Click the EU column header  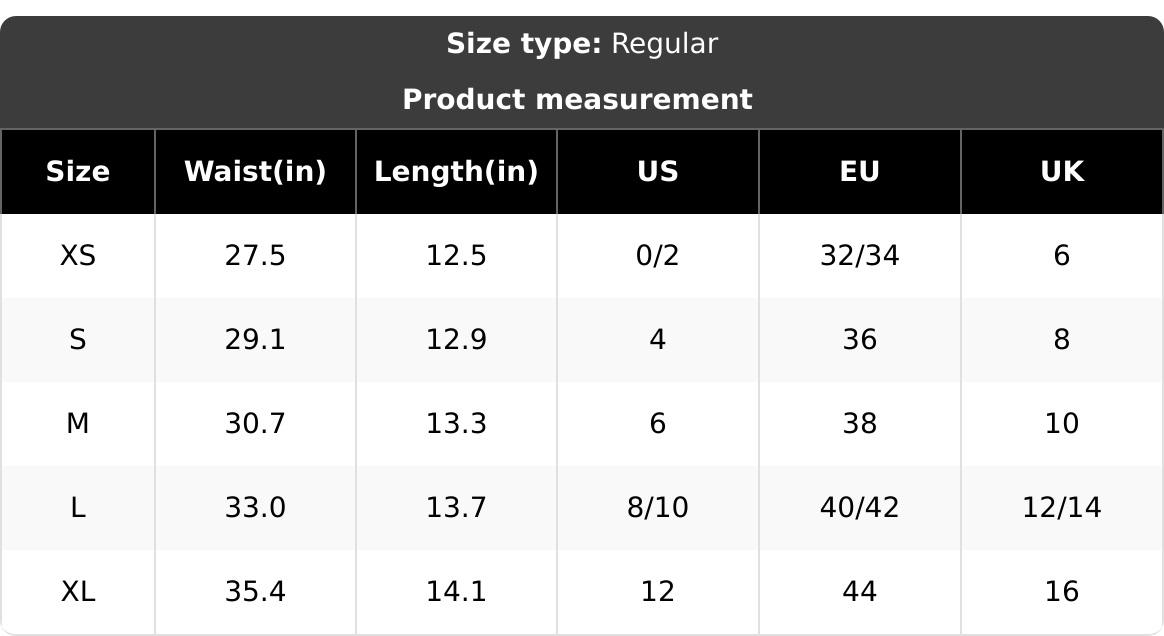click(860, 171)
